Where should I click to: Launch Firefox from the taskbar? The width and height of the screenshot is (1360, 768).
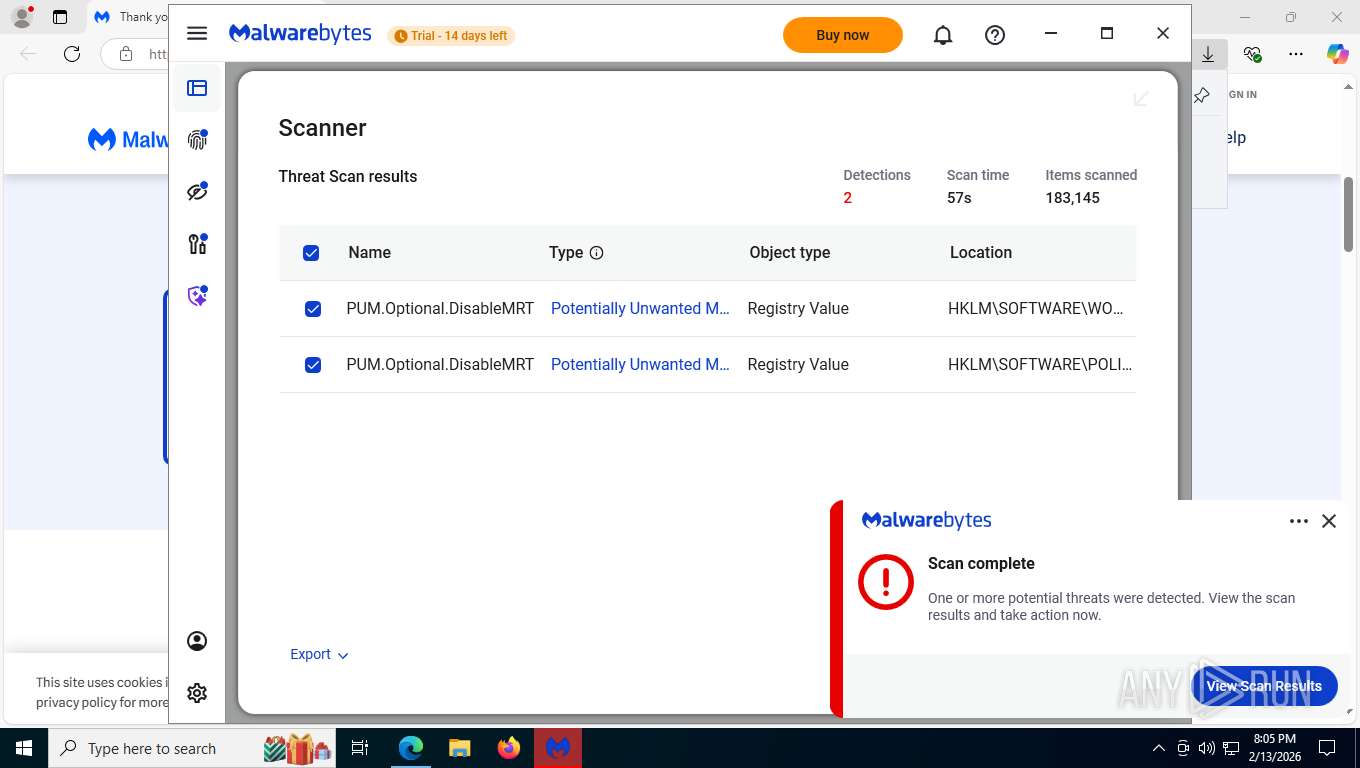(509, 748)
